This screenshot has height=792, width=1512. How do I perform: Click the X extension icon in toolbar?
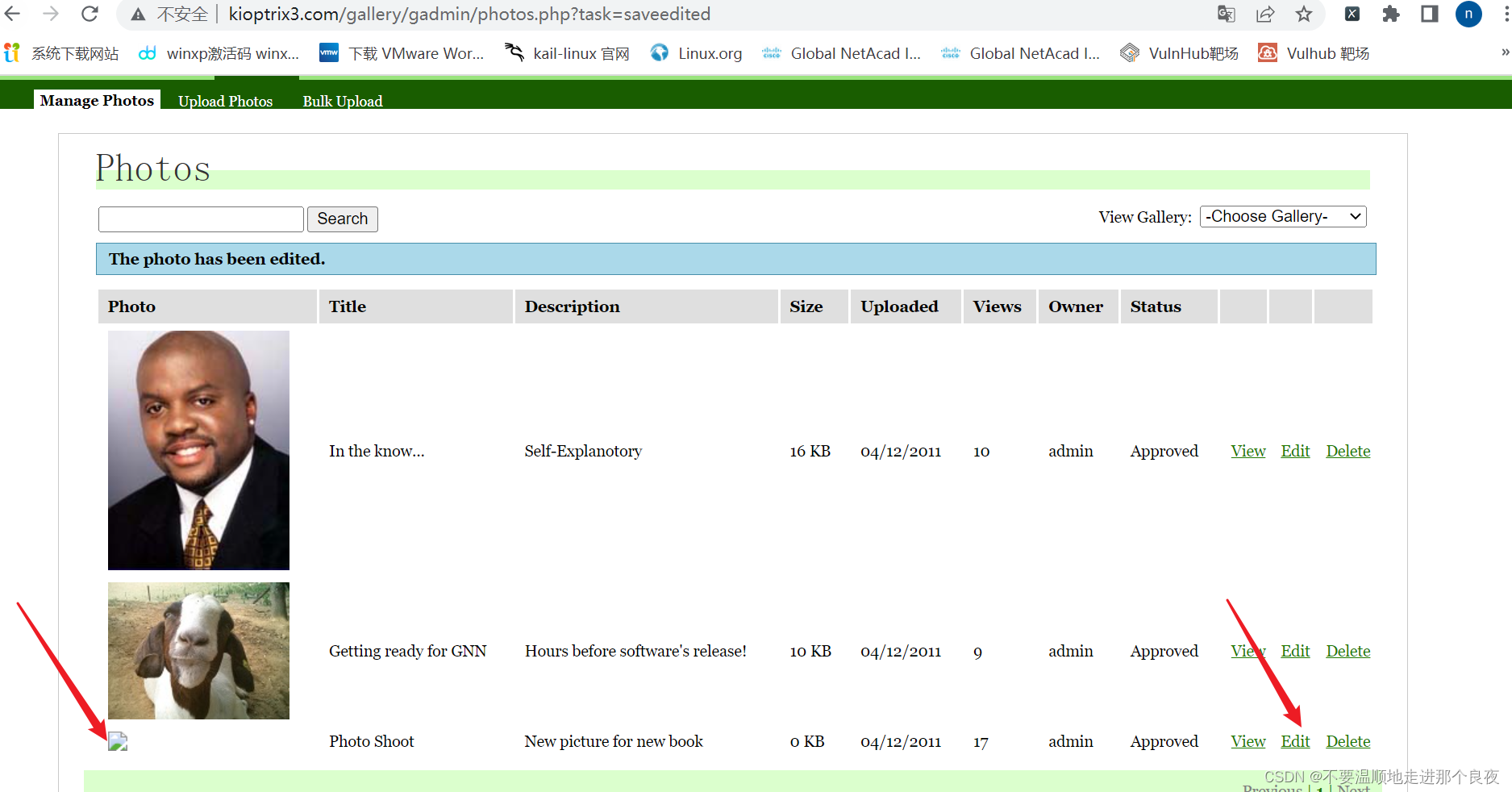(1352, 14)
